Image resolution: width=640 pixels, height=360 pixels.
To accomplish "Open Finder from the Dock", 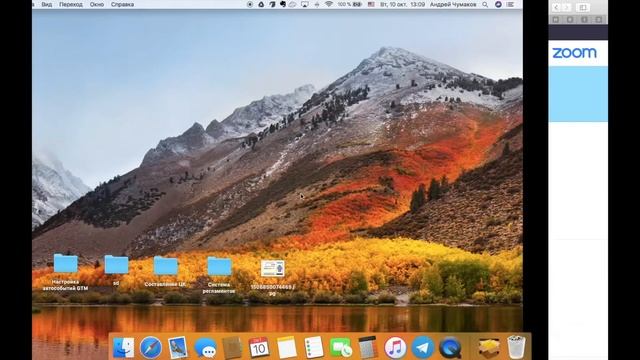I will click(x=123, y=348).
